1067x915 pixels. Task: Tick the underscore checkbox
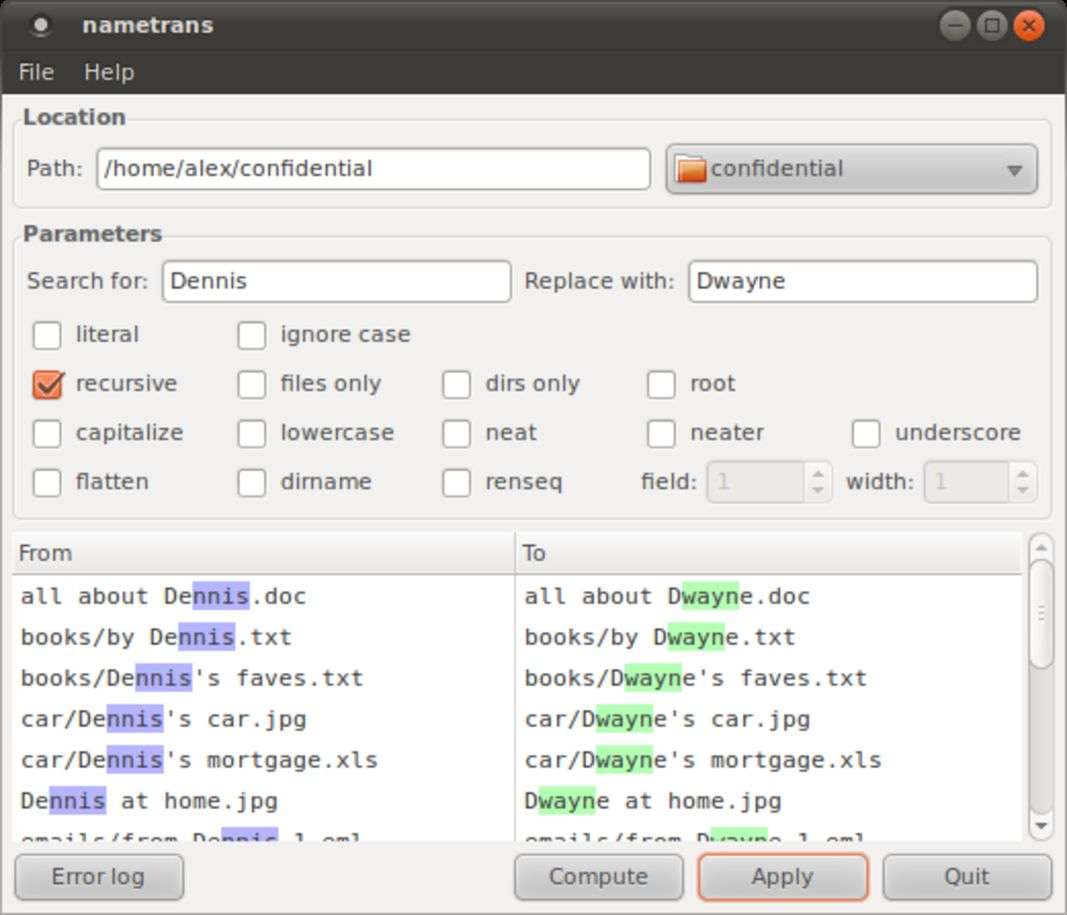click(866, 433)
